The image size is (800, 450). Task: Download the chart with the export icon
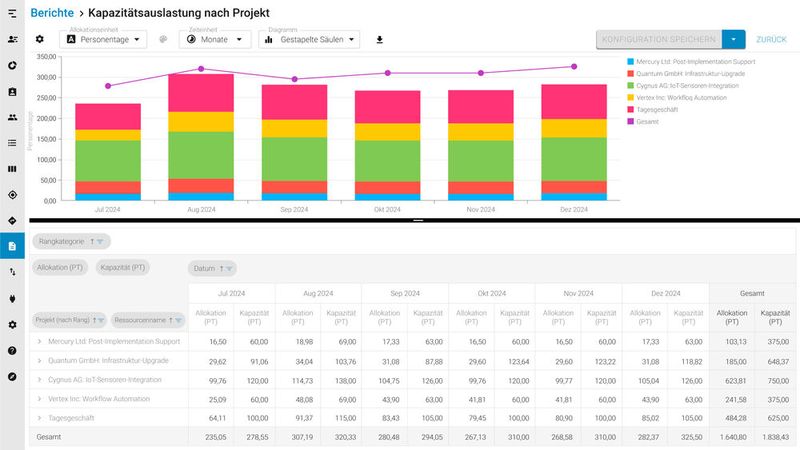click(379, 40)
